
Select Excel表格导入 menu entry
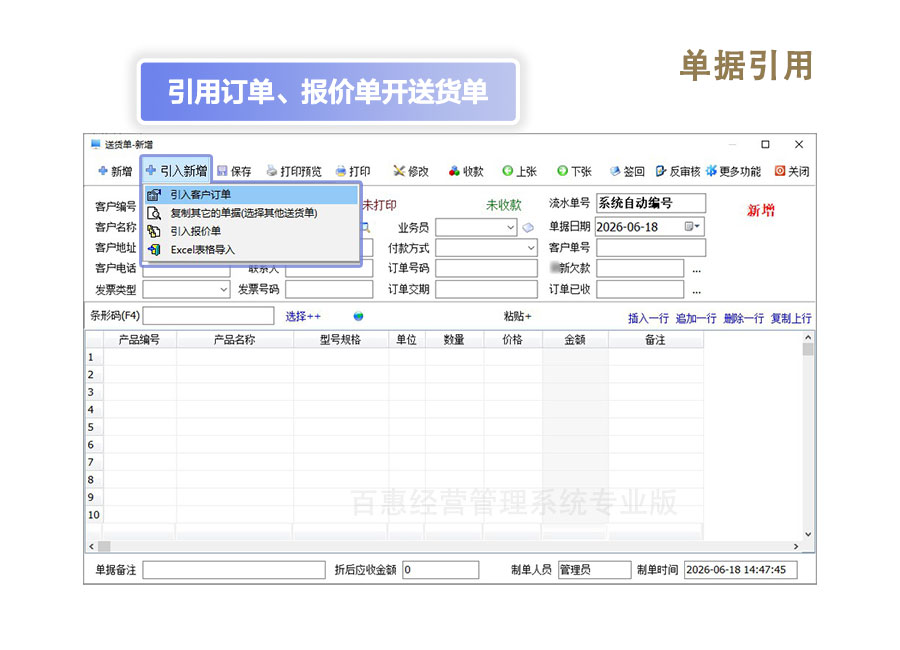[x=251, y=250]
